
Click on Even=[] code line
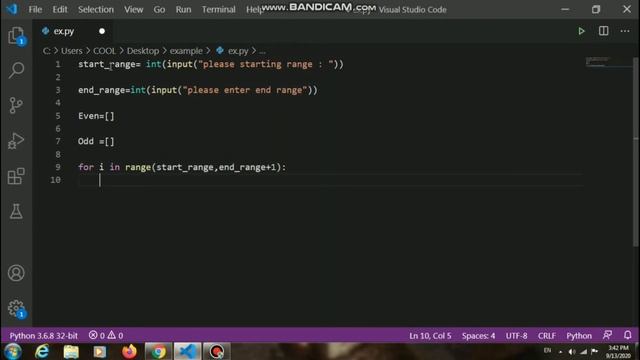[x=96, y=116]
